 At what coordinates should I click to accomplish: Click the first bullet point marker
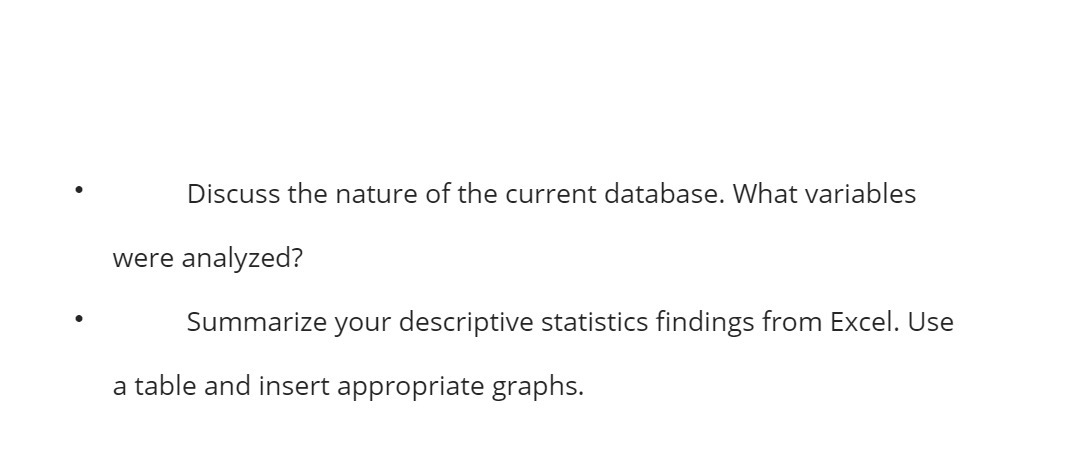(x=79, y=190)
